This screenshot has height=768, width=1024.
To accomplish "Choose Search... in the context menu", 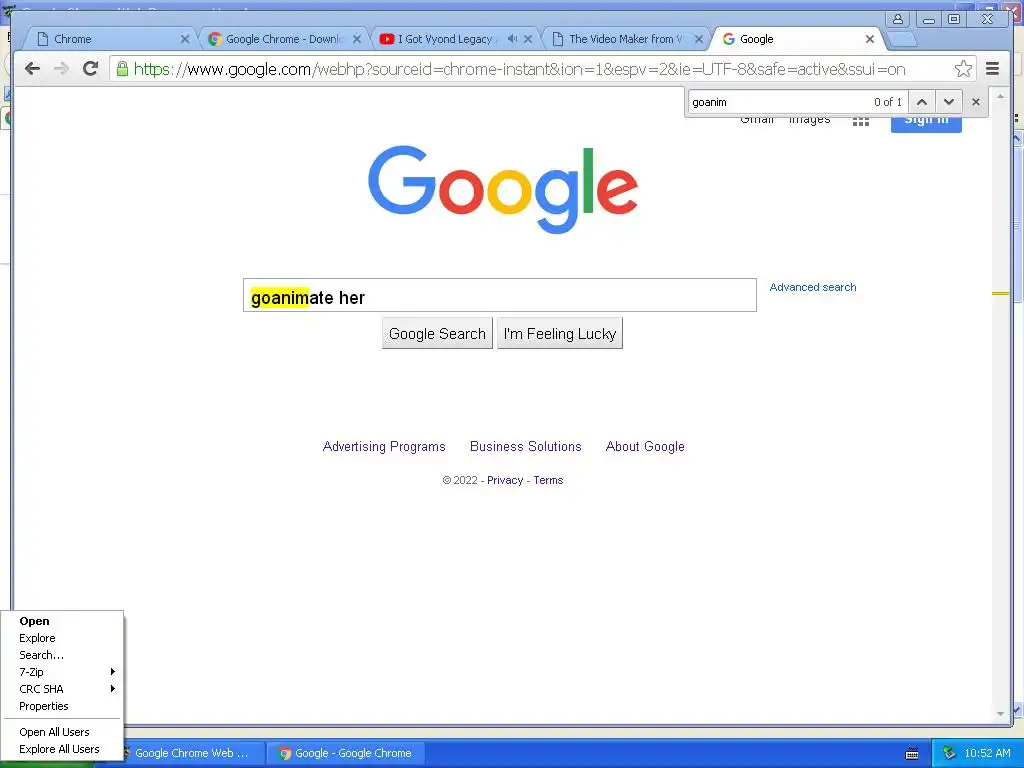I will 62,655.
